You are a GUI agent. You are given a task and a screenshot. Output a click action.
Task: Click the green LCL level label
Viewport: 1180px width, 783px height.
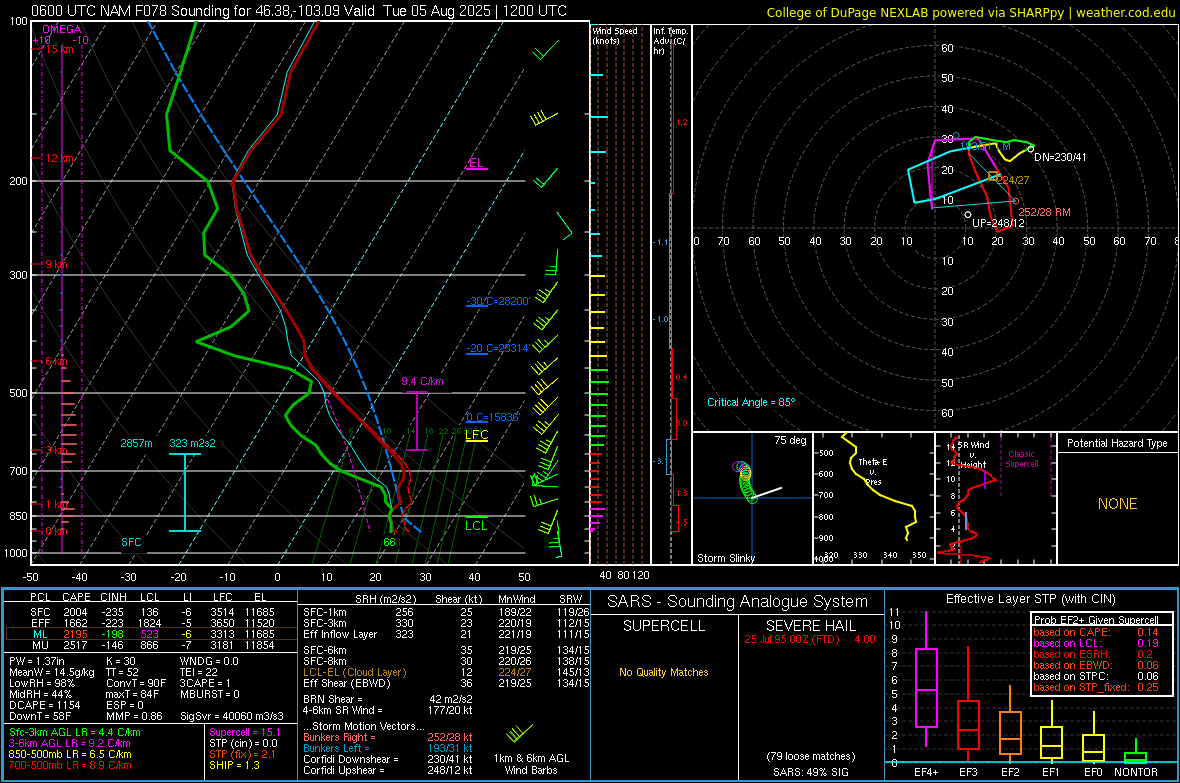pos(476,526)
